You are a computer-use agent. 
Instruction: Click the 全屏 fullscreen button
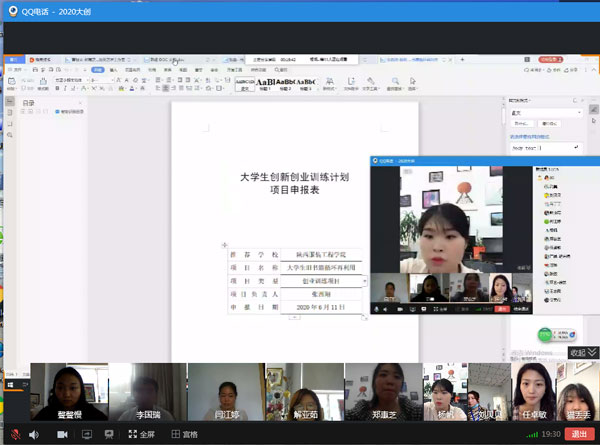140,435
